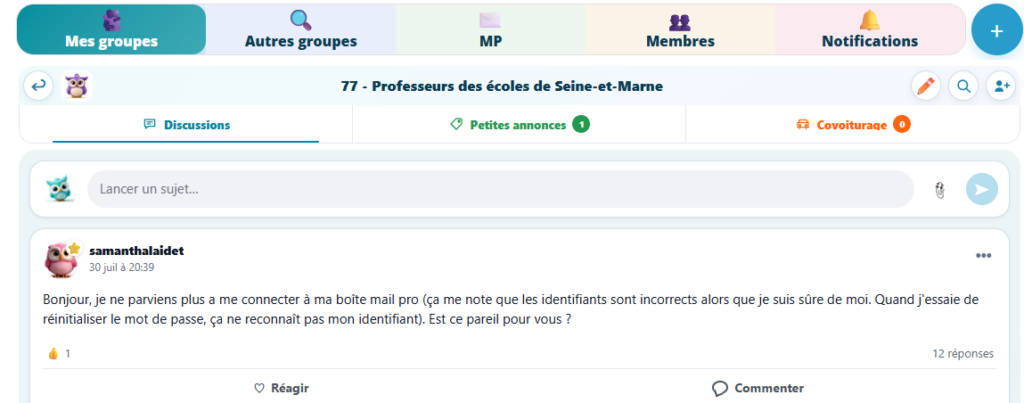Click the blue plus button
This screenshot has height=403, width=1024.
[997, 31]
